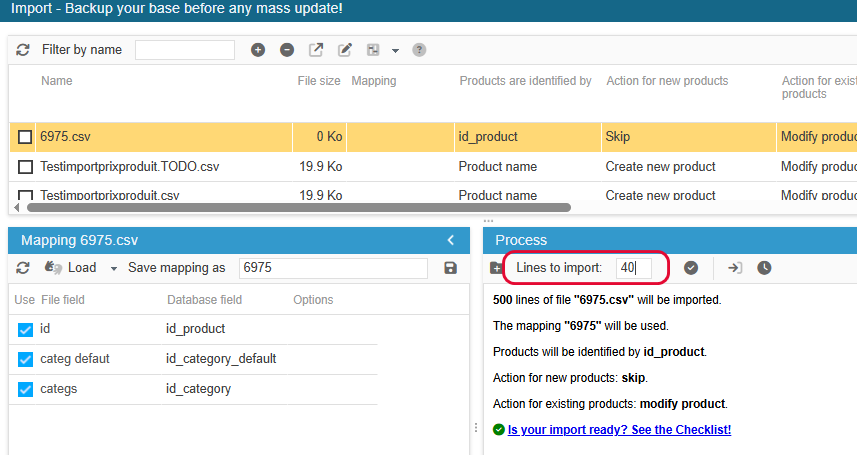Uncheck the 'categs' field checkbox
The height and width of the screenshot is (455, 857).
tap(26, 389)
